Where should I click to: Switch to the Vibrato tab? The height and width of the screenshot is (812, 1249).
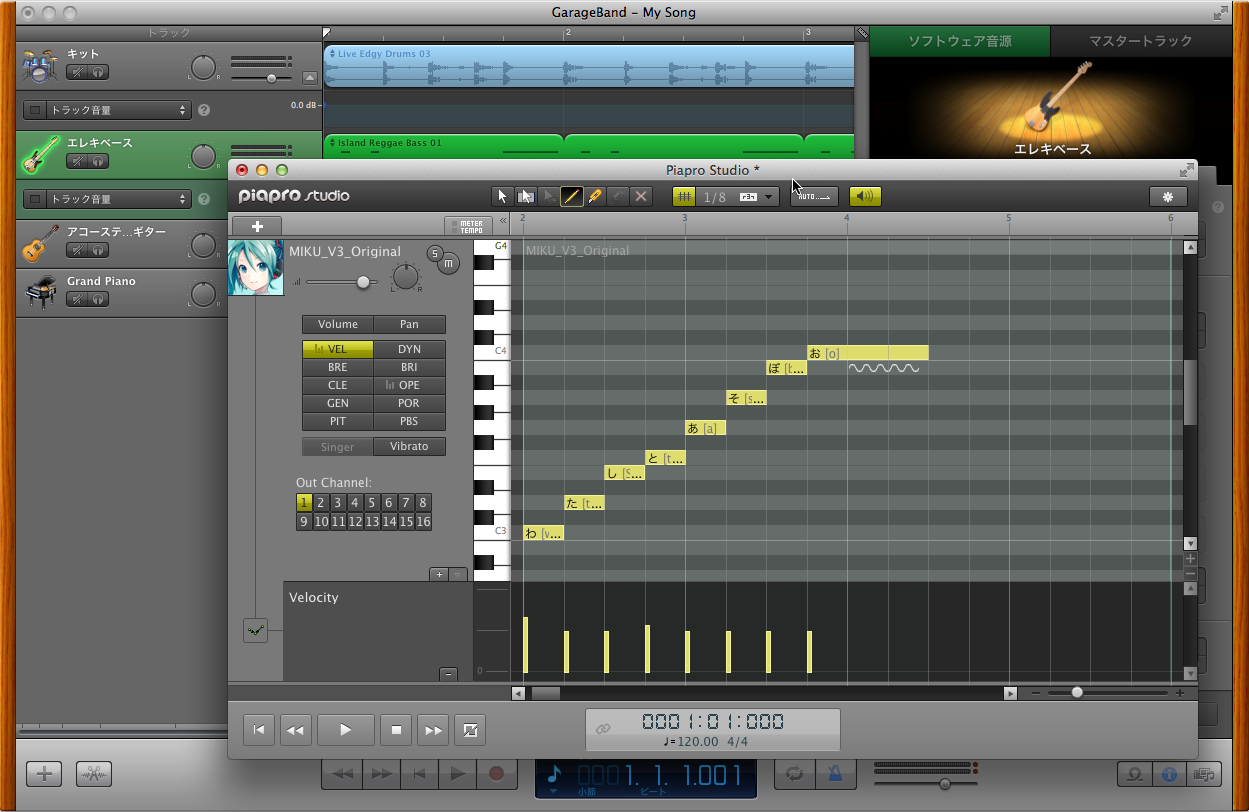[x=409, y=446]
